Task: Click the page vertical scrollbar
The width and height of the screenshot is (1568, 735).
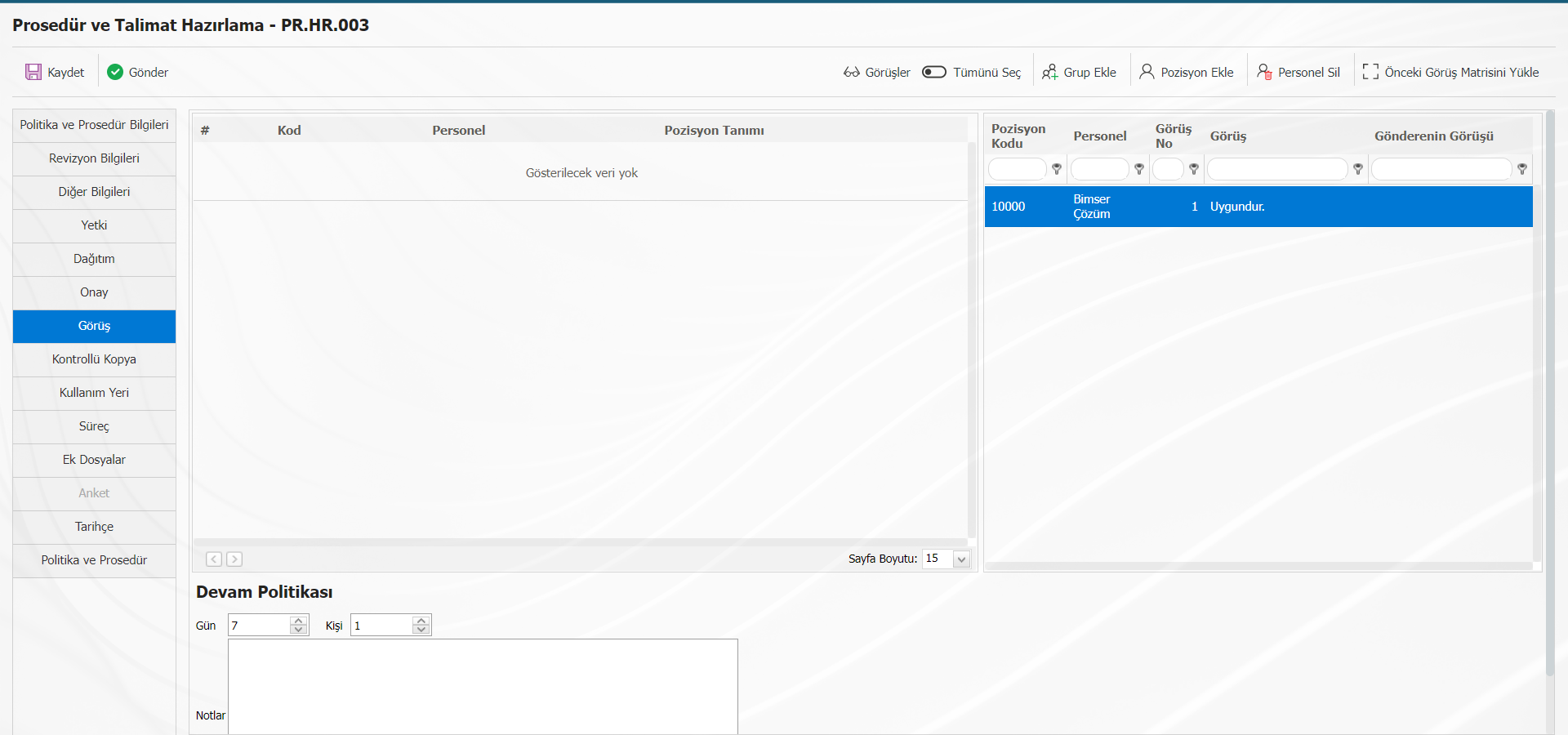Action: [1550, 392]
